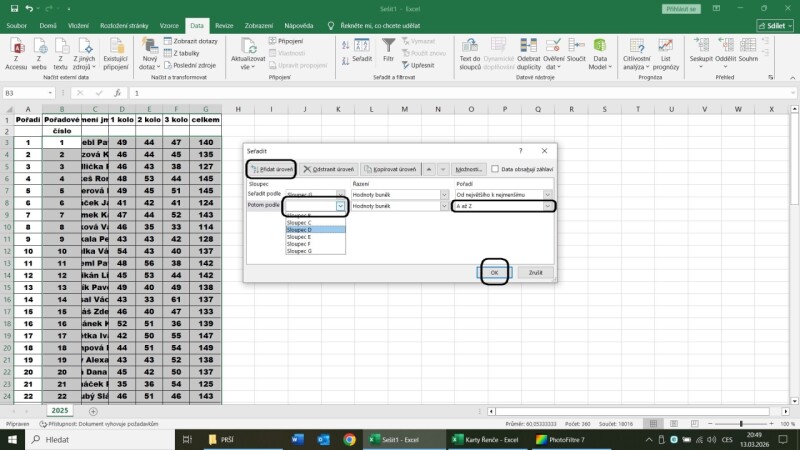Choose Sloupec E from the list
This screenshot has height=450, width=800.
coord(315,237)
